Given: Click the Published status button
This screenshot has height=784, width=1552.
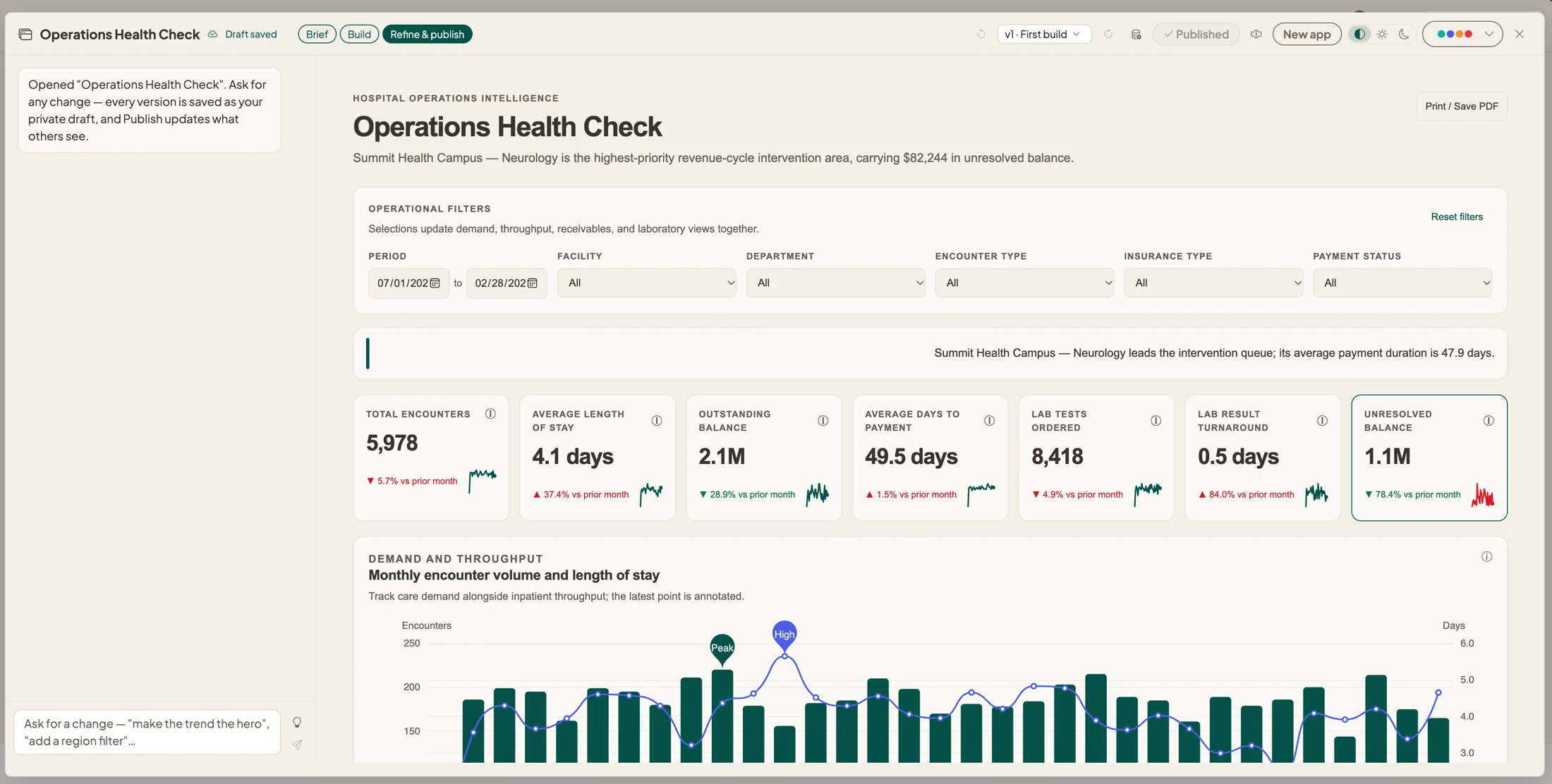Looking at the screenshot, I should click(x=1196, y=34).
